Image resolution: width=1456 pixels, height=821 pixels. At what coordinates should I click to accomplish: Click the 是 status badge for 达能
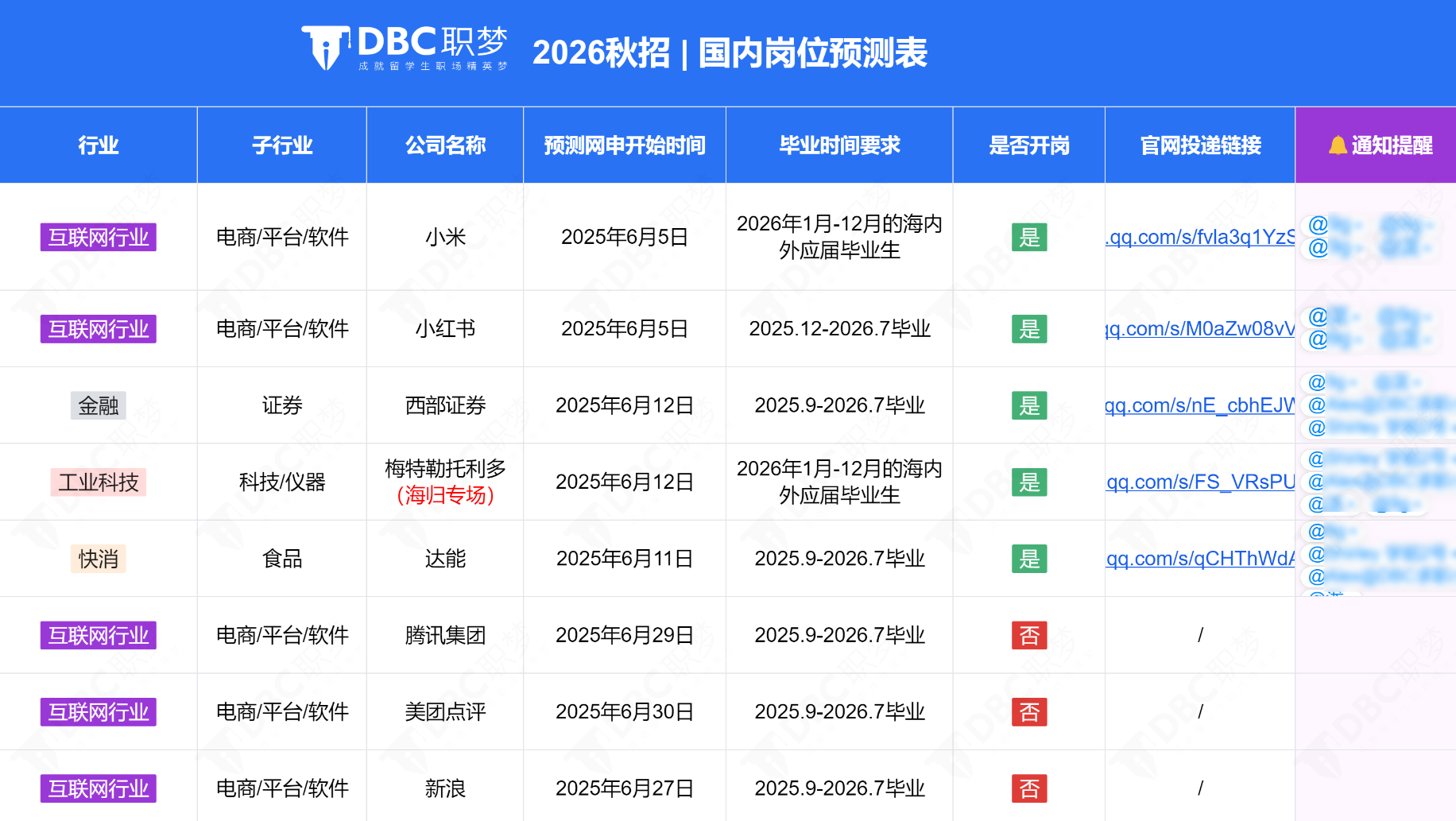point(1029,559)
